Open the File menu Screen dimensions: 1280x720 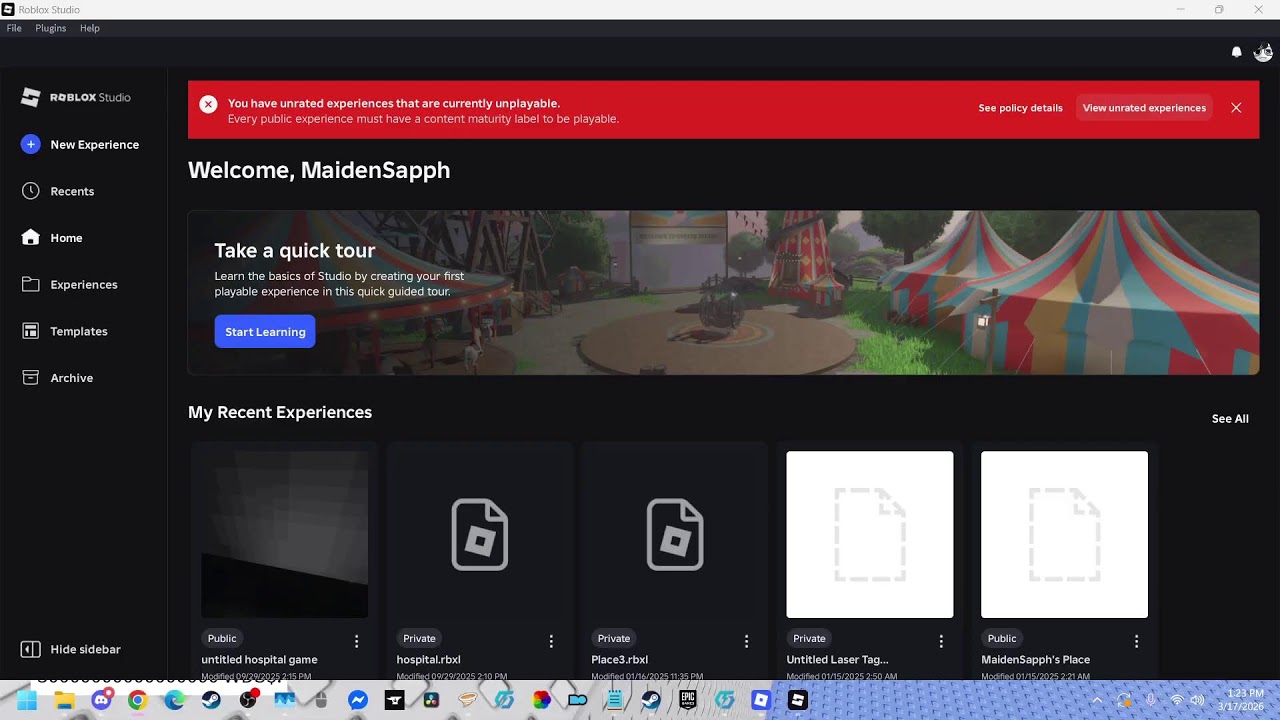pos(14,28)
